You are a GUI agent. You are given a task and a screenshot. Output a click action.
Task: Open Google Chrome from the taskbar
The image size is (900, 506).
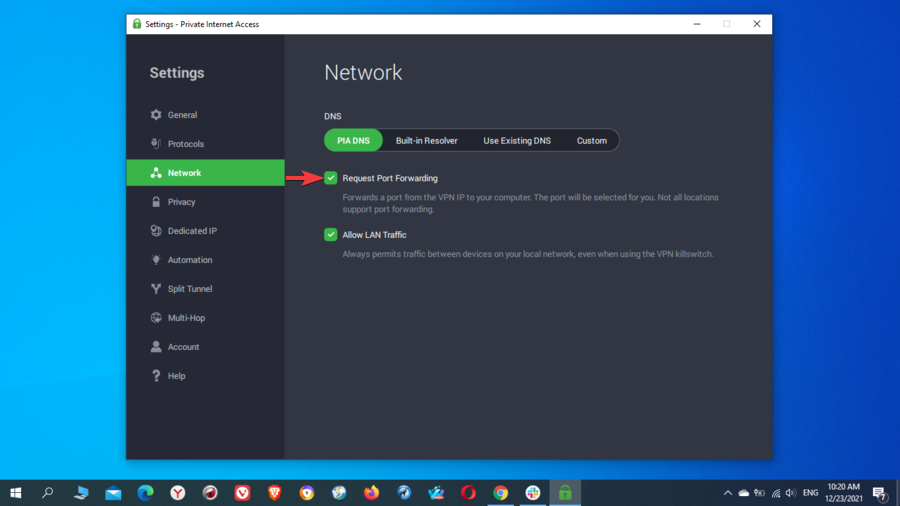500,493
